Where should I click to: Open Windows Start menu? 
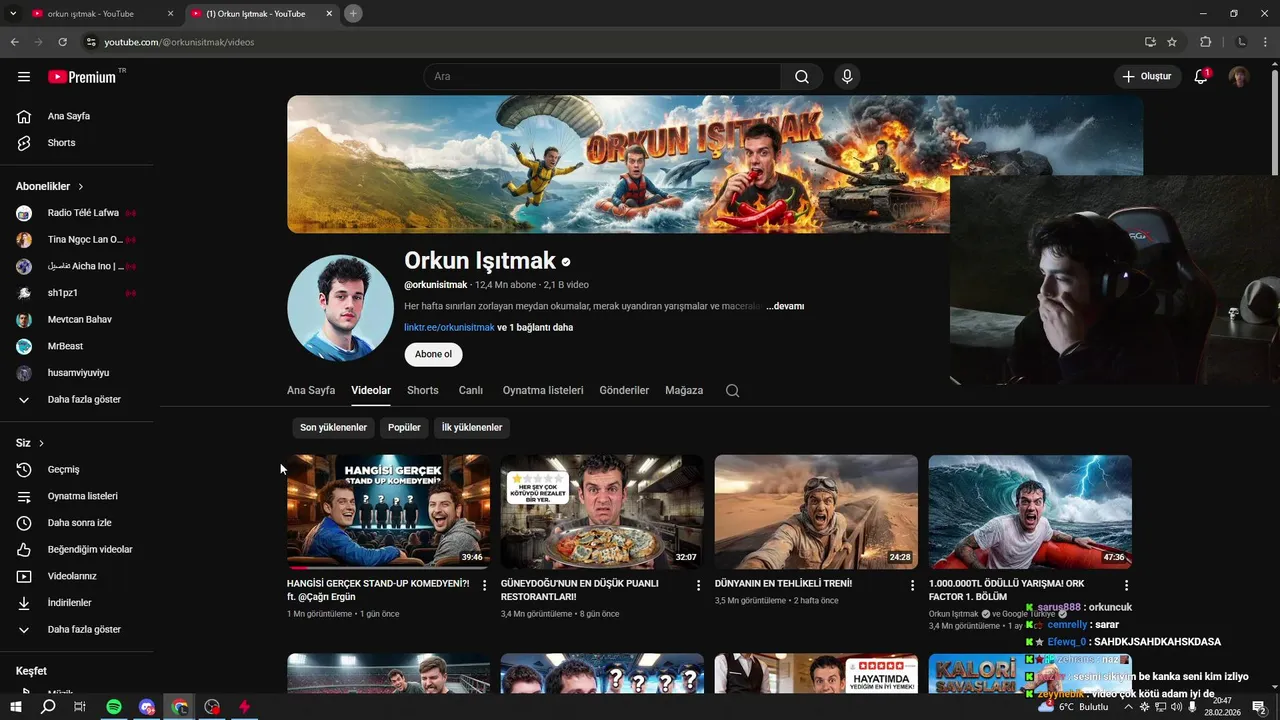pos(16,707)
